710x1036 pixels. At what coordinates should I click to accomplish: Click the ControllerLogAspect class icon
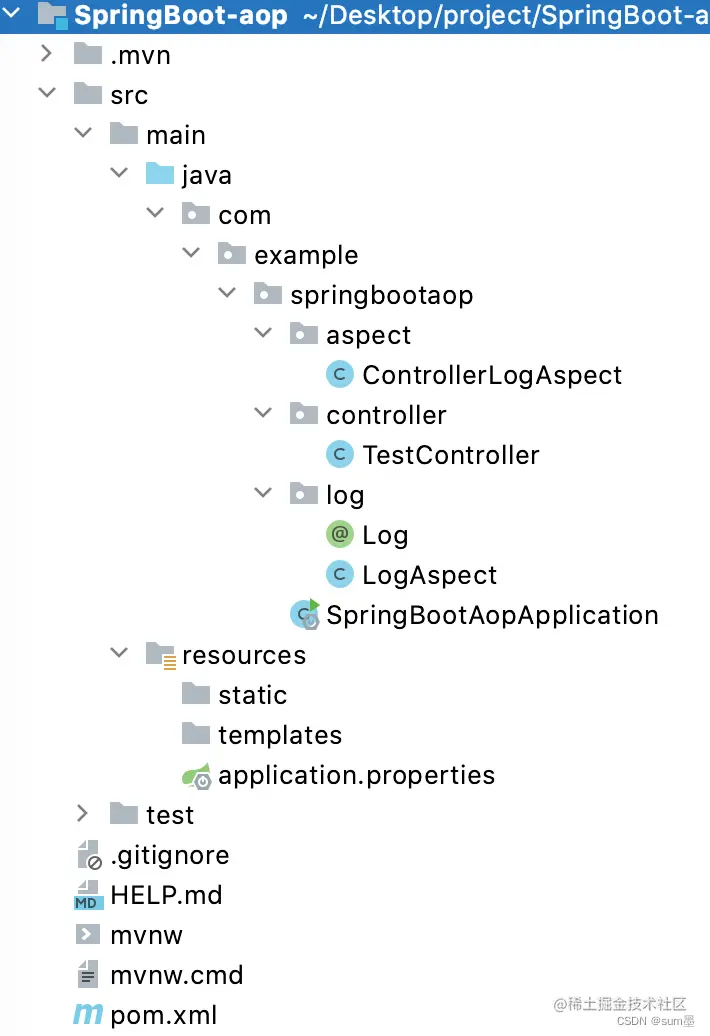click(x=340, y=375)
